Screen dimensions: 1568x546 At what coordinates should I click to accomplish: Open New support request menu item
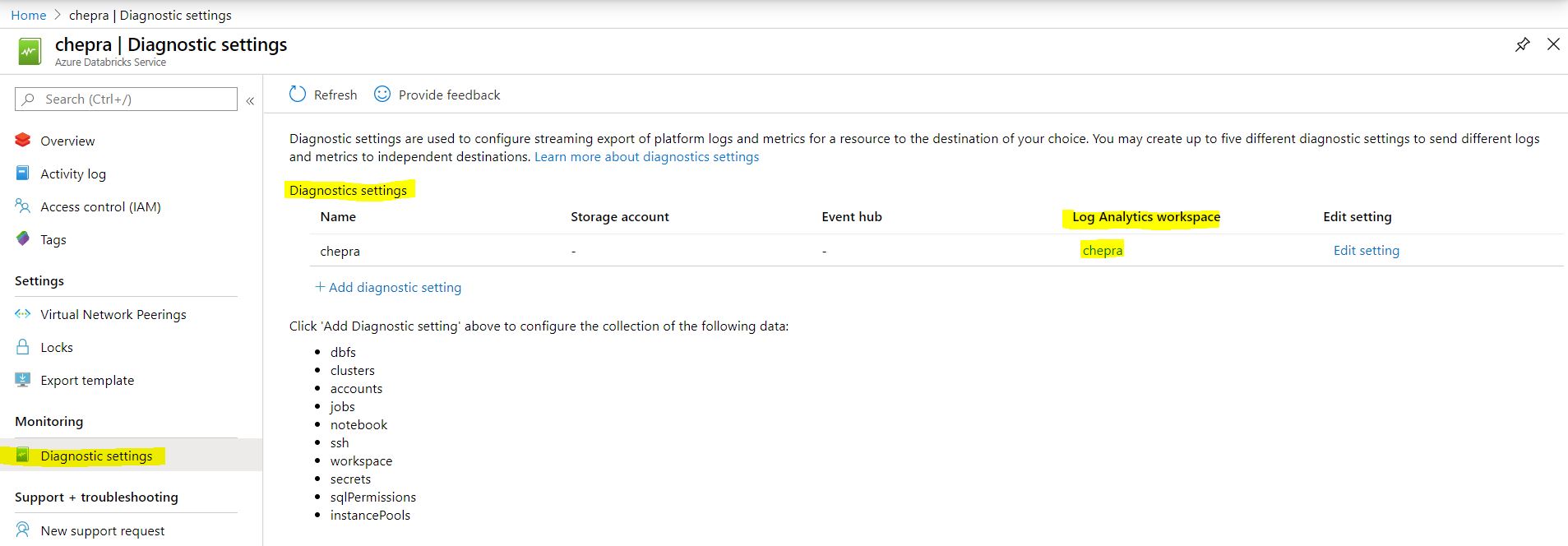coord(102,530)
